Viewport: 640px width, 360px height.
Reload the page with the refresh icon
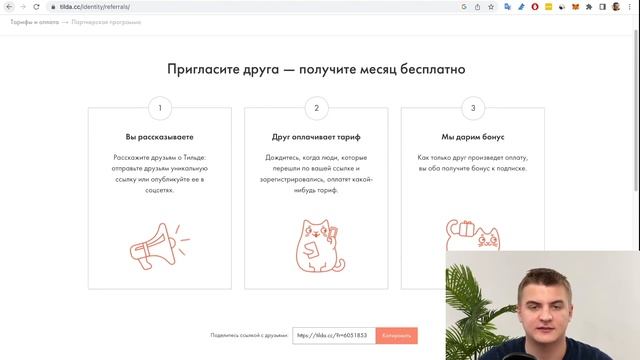[36, 7]
